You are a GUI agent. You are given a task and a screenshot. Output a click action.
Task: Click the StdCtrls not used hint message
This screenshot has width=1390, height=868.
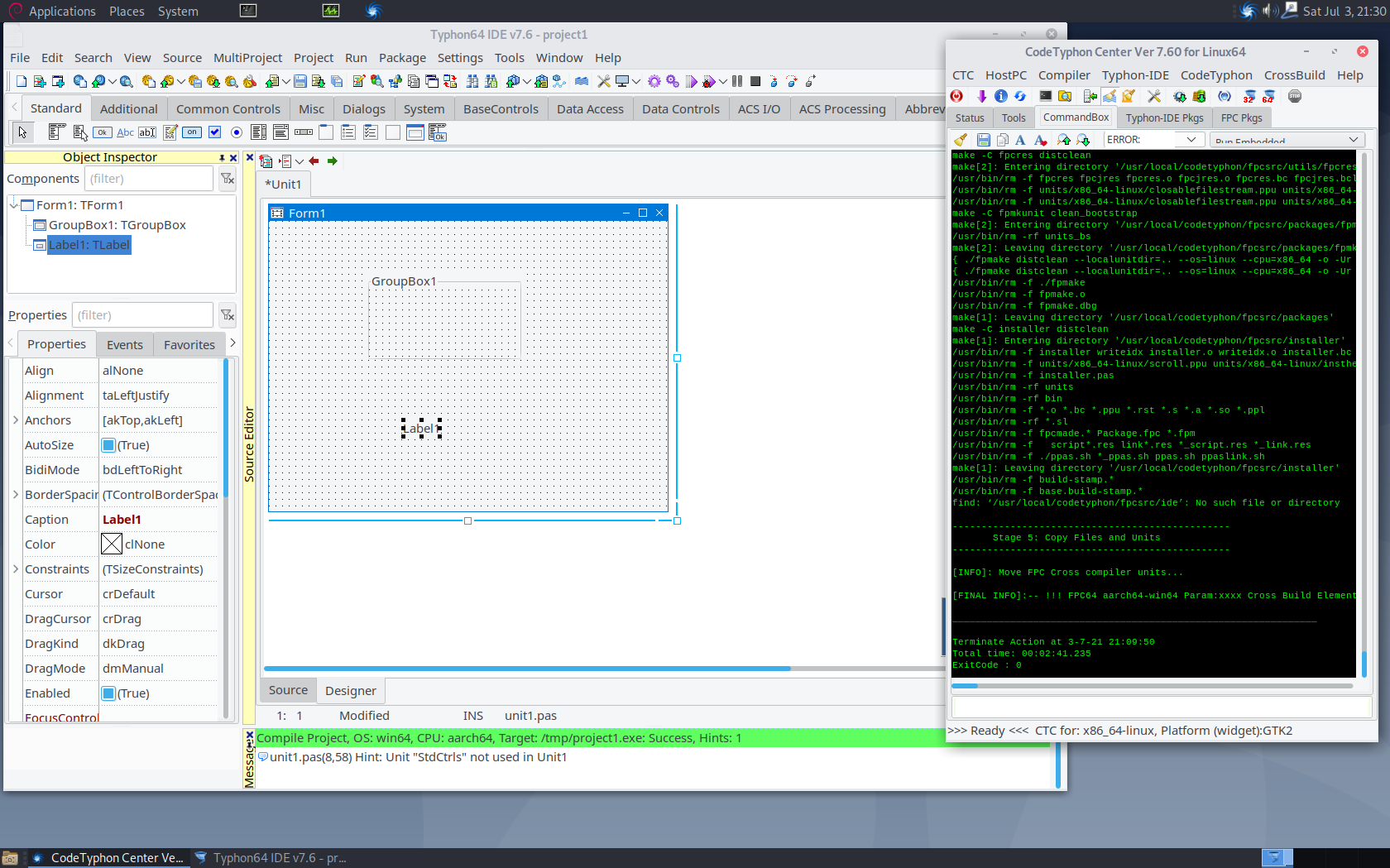tap(418, 757)
